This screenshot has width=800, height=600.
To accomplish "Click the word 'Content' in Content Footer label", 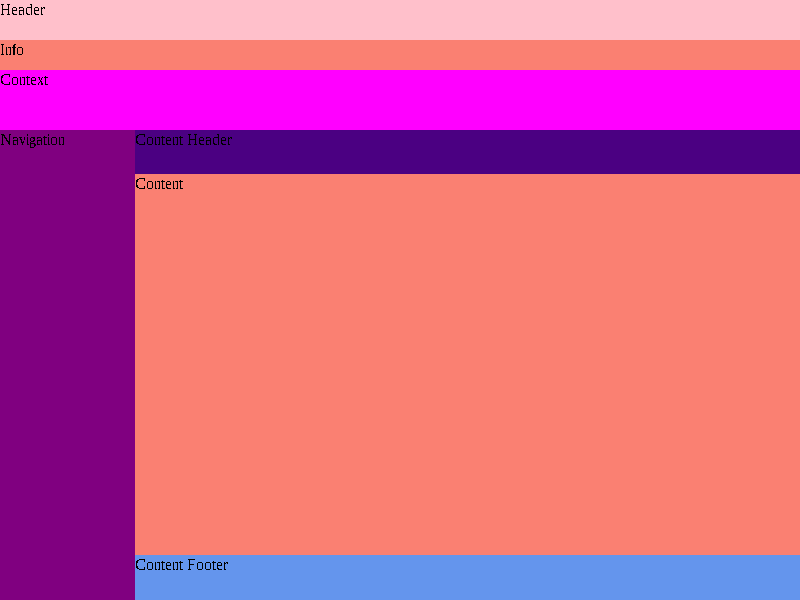I will [159, 565].
